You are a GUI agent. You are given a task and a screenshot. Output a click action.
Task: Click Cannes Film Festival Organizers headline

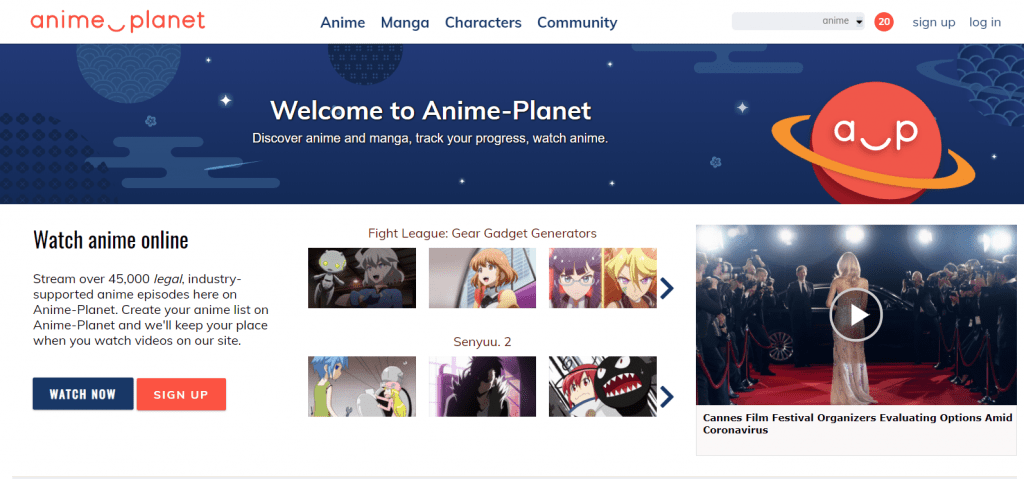coord(857,423)
